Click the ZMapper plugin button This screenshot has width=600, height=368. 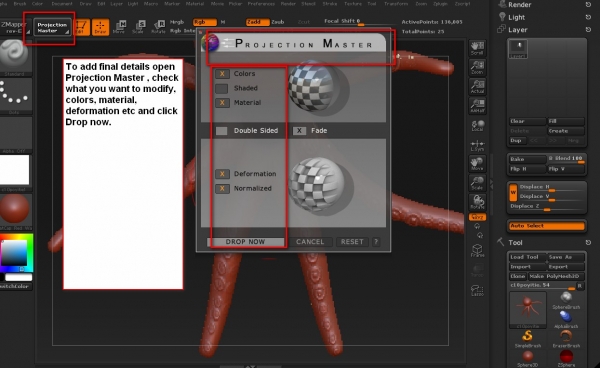(x=15, y=28)
